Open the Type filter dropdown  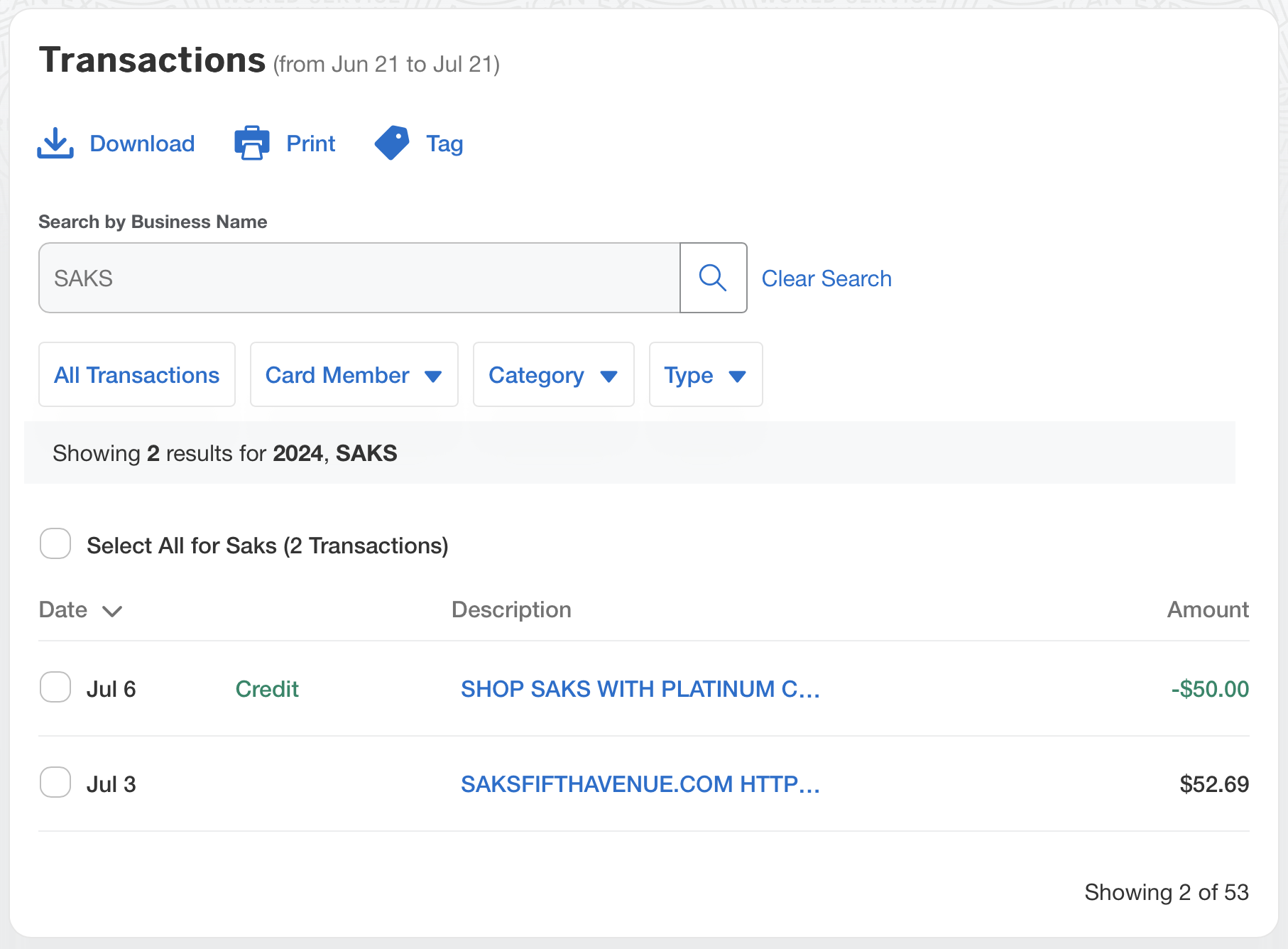[x=706, y=374]
